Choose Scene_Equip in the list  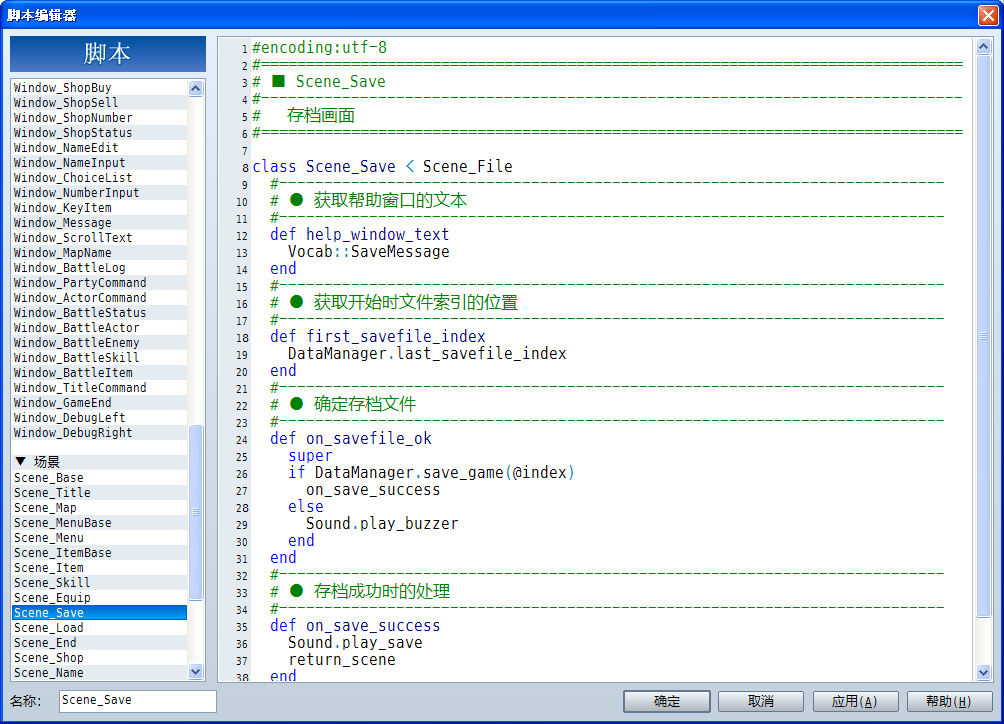point(99,598)
